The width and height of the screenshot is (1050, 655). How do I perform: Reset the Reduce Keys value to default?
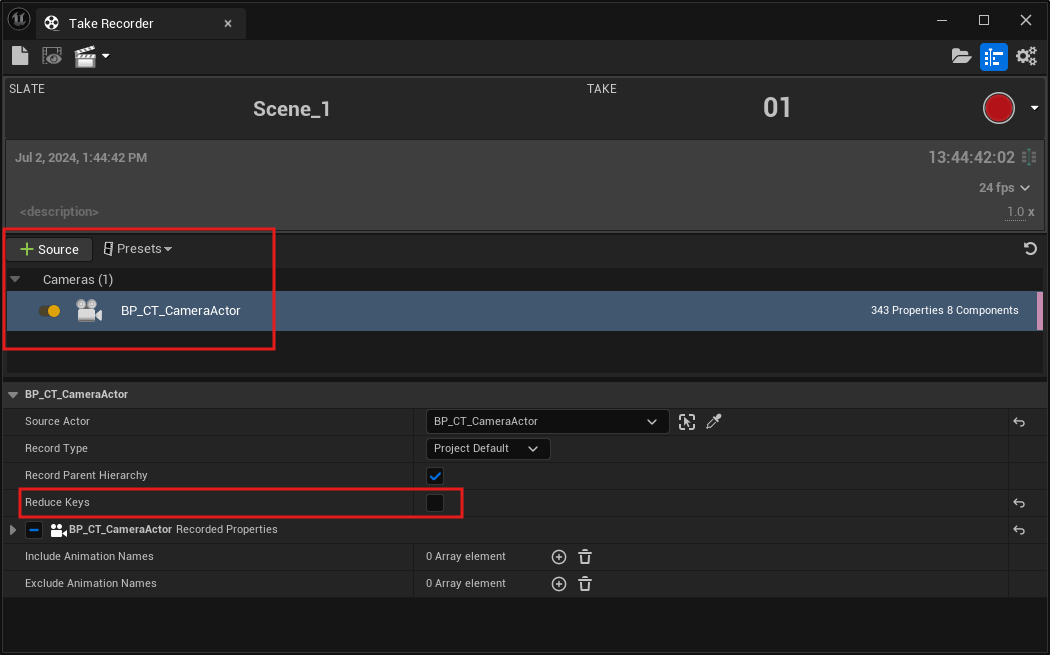tap(1019, 503)
